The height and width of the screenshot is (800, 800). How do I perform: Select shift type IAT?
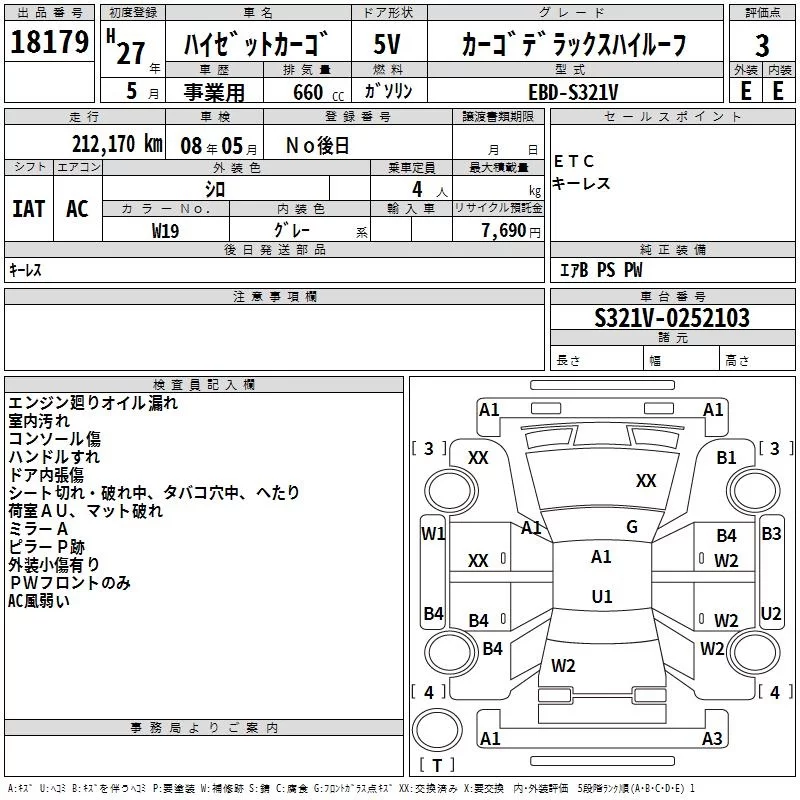(x=29, y=209)
